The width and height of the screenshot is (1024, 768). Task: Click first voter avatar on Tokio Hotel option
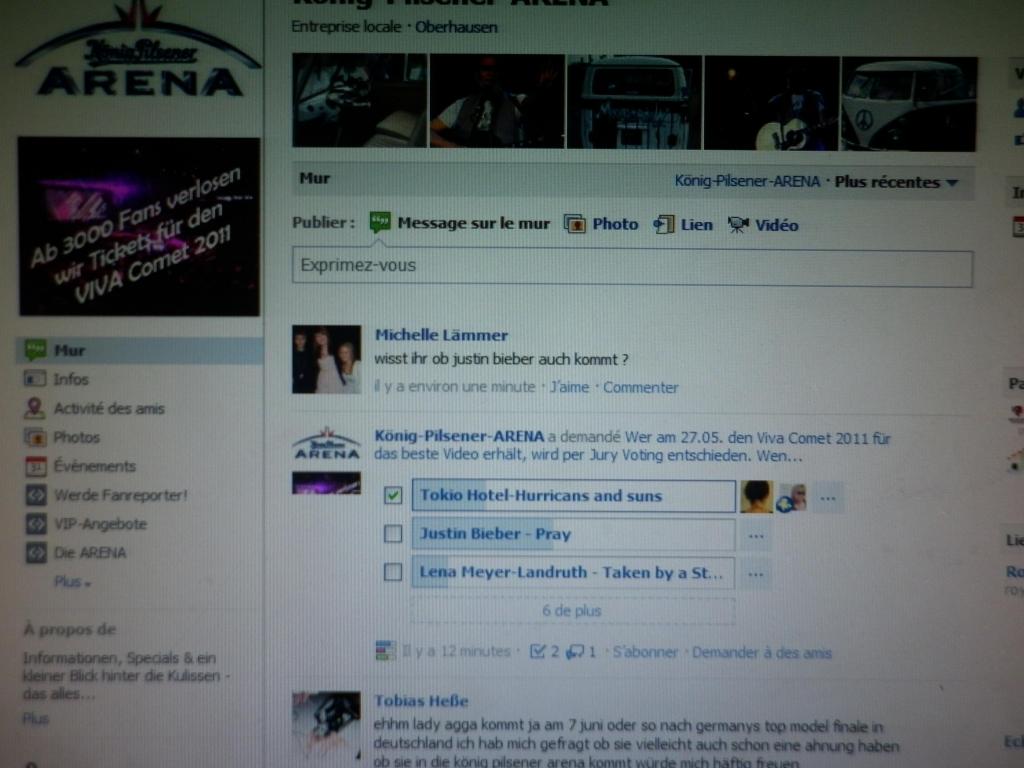(x=756, y=497)
